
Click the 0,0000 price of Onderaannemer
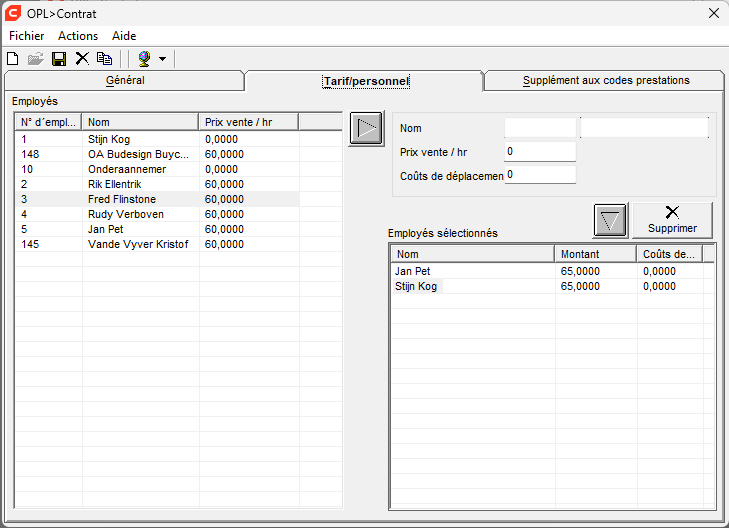(221, 169)
